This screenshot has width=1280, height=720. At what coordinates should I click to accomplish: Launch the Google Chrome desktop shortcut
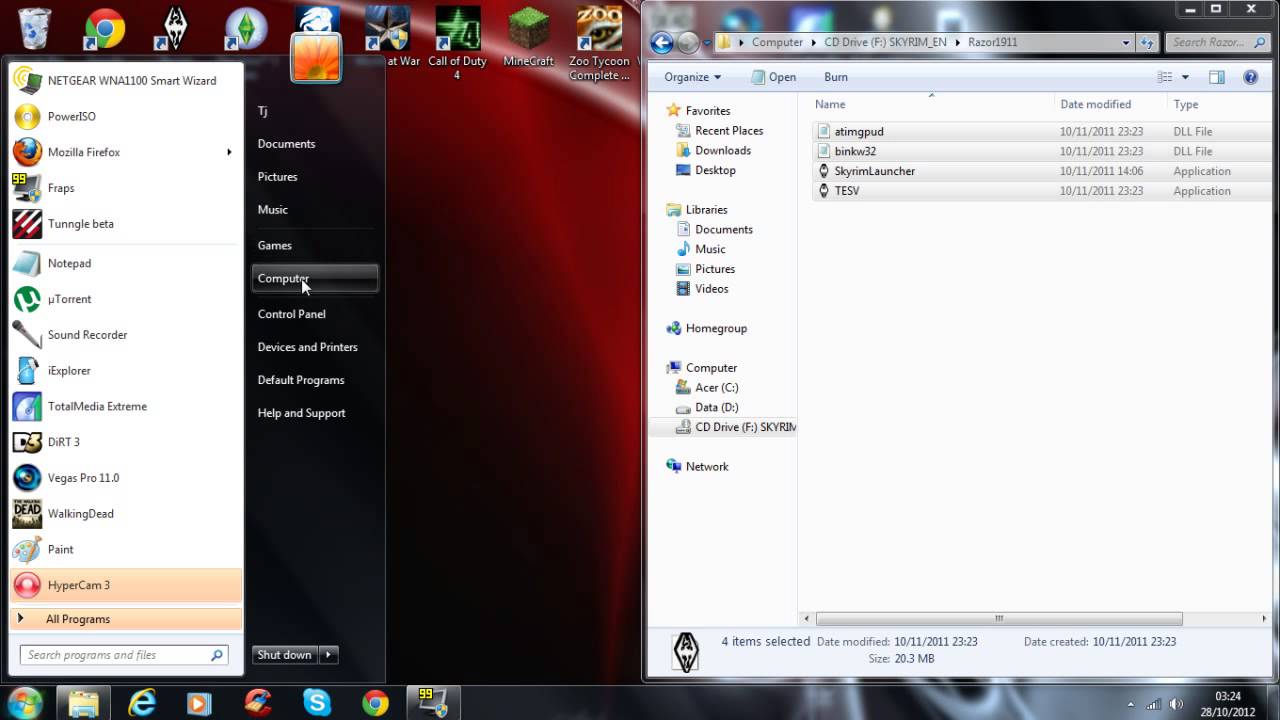coord(104,28)
